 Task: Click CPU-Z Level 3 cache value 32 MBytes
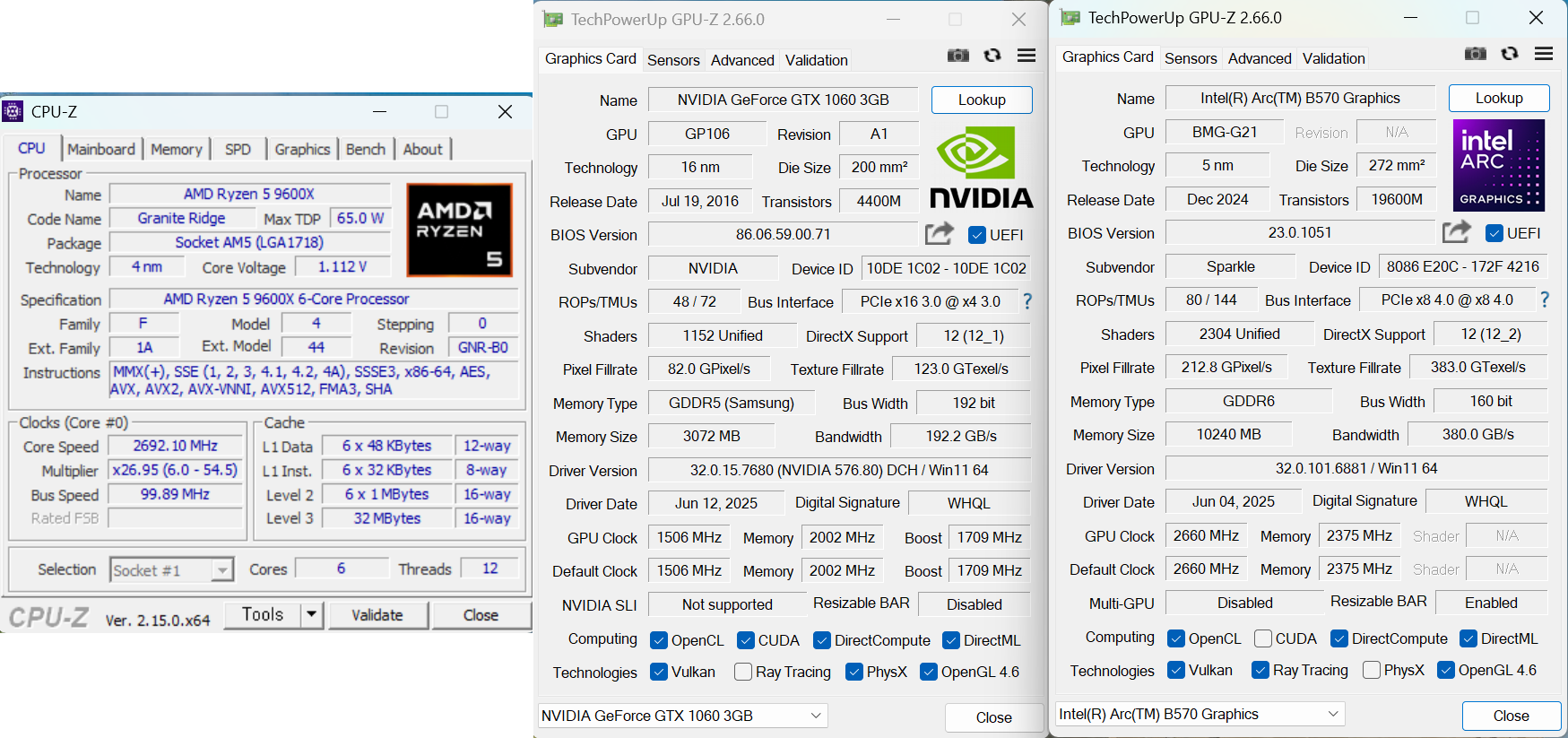(387, 518)
